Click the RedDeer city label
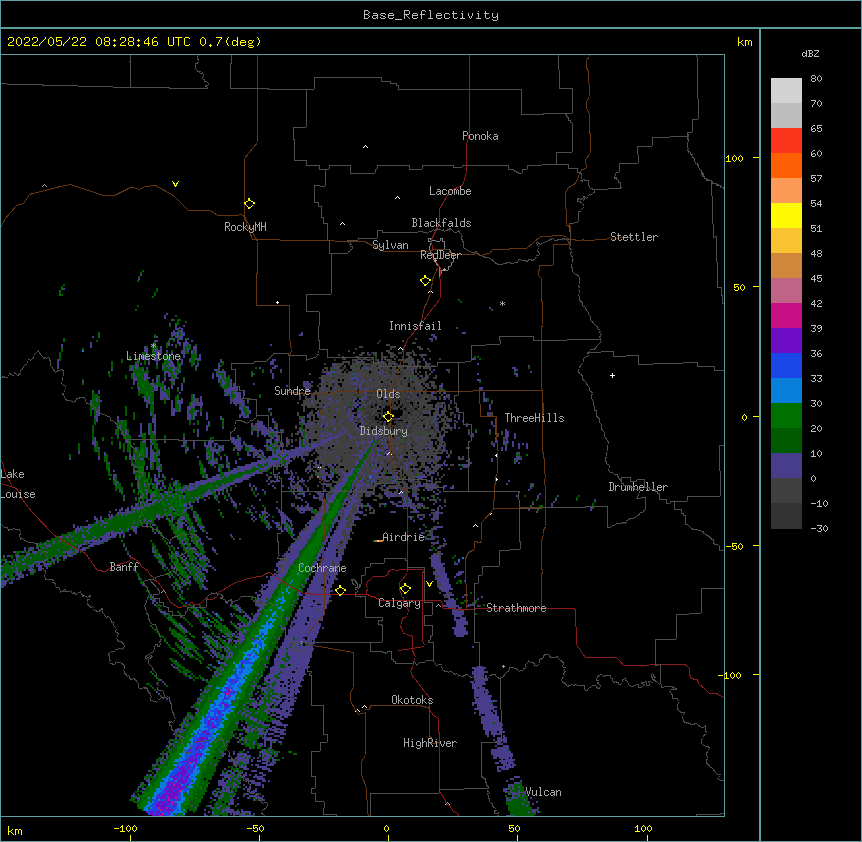The height and width of the screenshot is (842, 862). [440, 255]
